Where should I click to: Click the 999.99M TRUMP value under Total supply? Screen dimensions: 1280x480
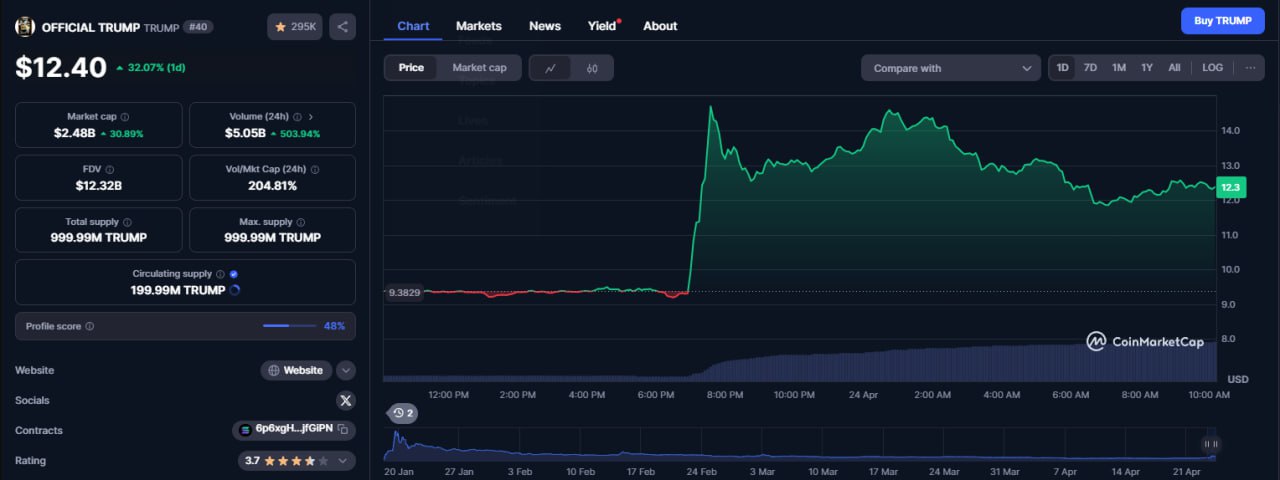click(x=99, y=238)
